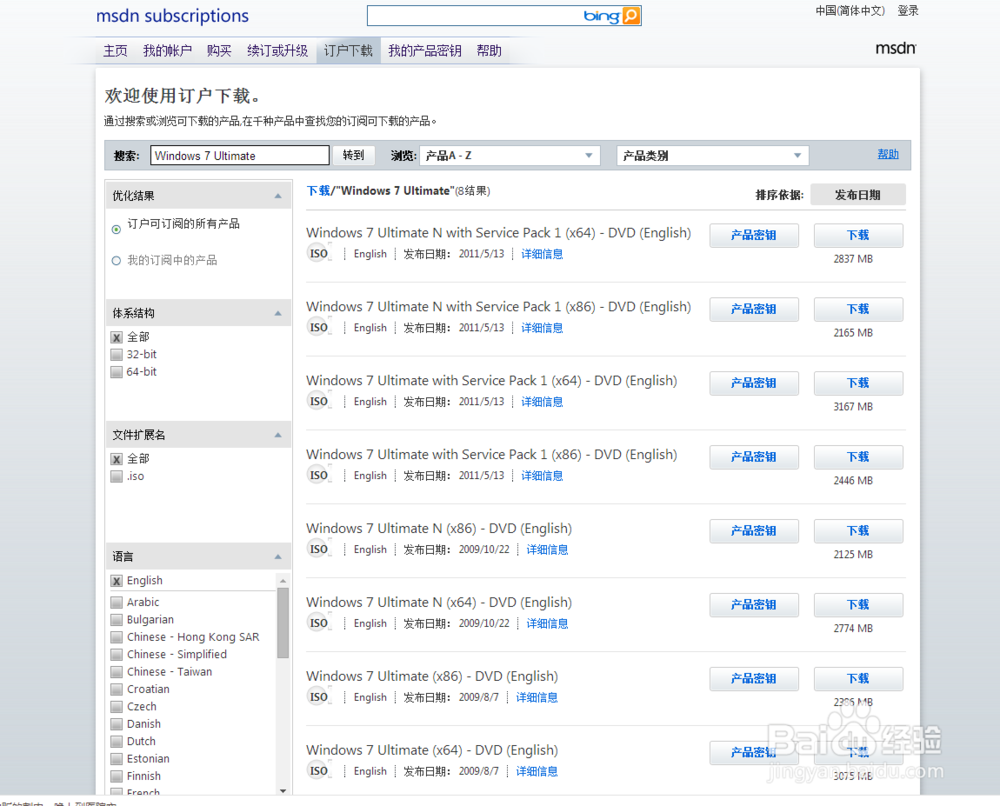This screenshot has width=1000, height=806.
Task: Click the 下载 breadcrumb link
Action: click(x=318, y=191)
